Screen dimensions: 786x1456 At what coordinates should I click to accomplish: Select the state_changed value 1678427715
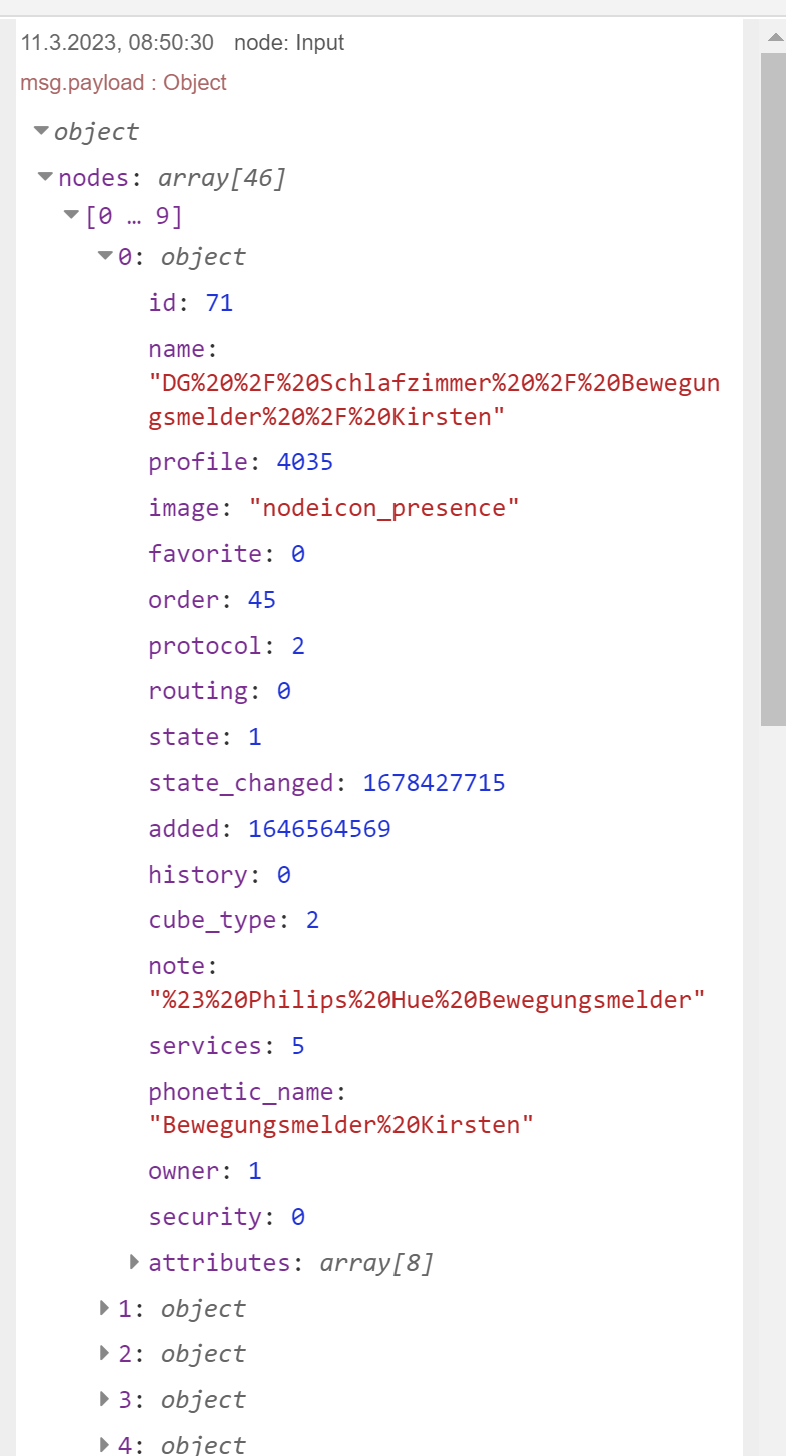click(x=434, y=783)
